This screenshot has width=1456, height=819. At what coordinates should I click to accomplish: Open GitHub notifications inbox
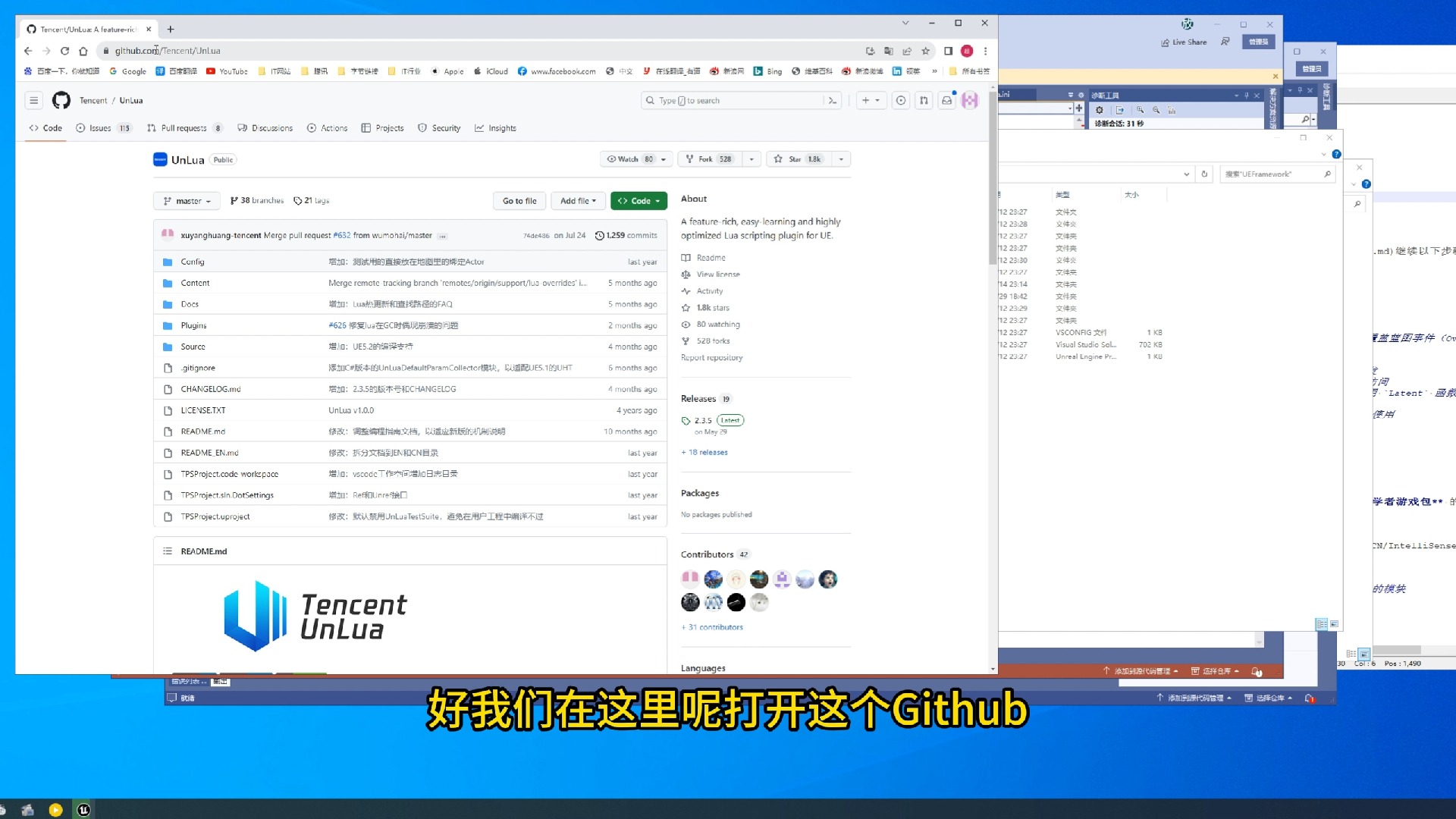[947, 100]
